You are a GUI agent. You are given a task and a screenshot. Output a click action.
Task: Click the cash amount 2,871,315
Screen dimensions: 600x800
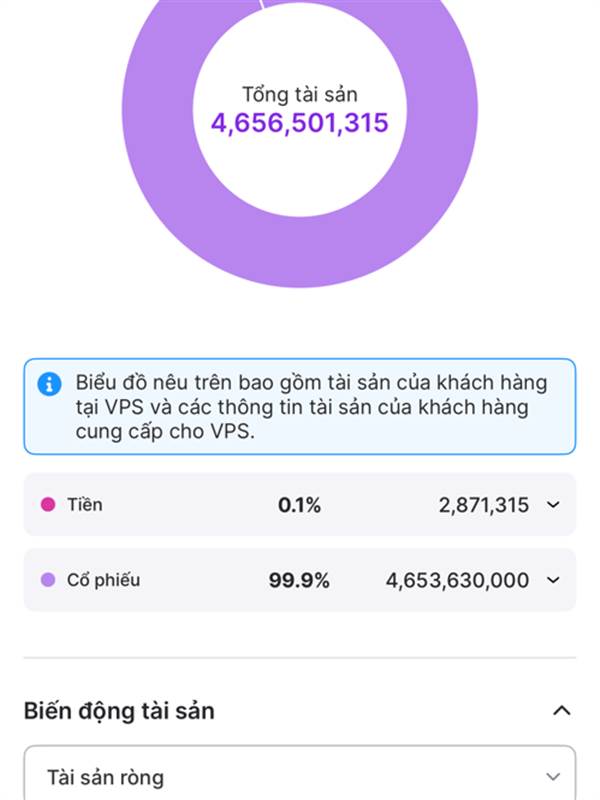483,505
